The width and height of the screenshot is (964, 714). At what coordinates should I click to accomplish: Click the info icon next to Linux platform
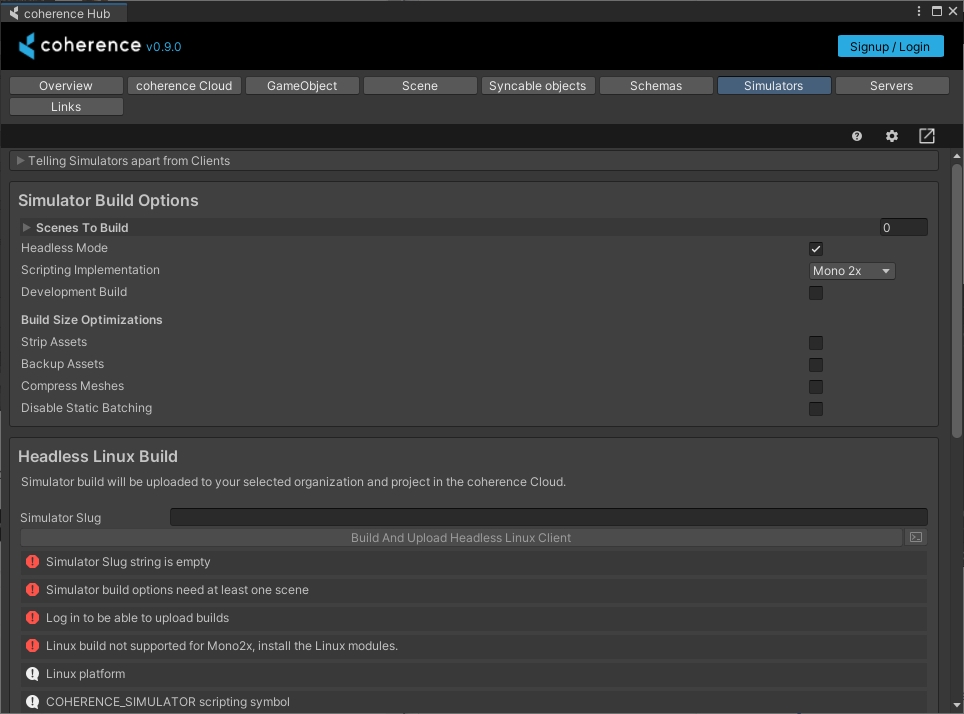33,674
